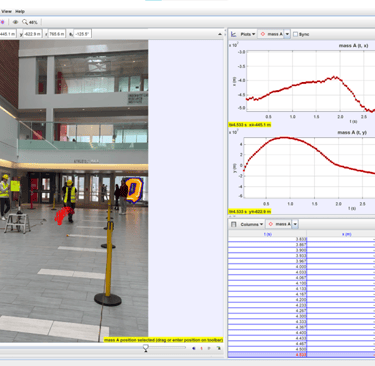This screenshot has height=366, width=375.
Task: Click the y position field showing -622.9 m
Action: click(x=32, y=34)
